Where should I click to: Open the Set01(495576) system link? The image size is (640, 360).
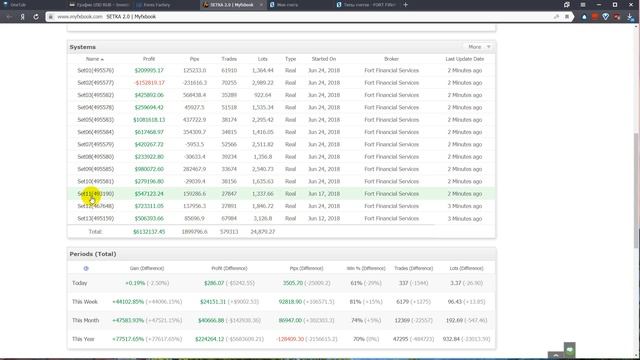click(x=96, y=71)
